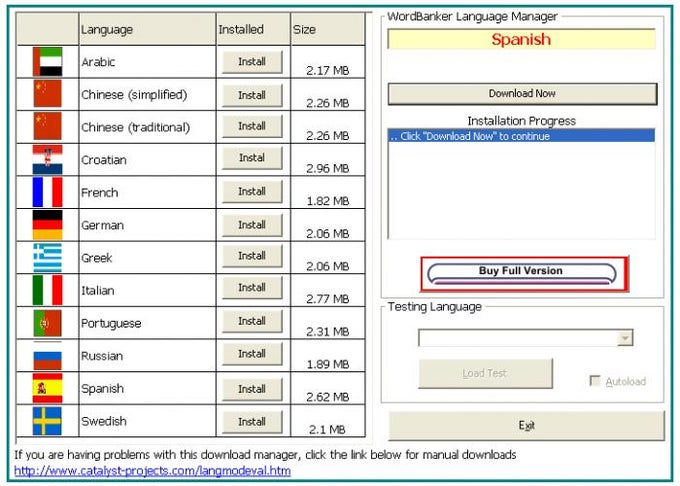Install the Greek language pack
This screenshot has height=486, width=680.
252,256
